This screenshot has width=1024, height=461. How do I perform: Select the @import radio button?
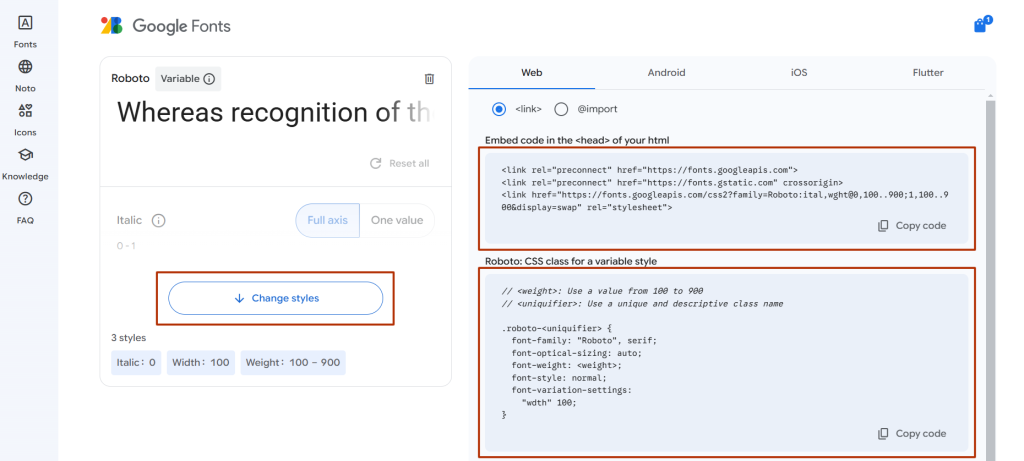[x=561, y=109]
